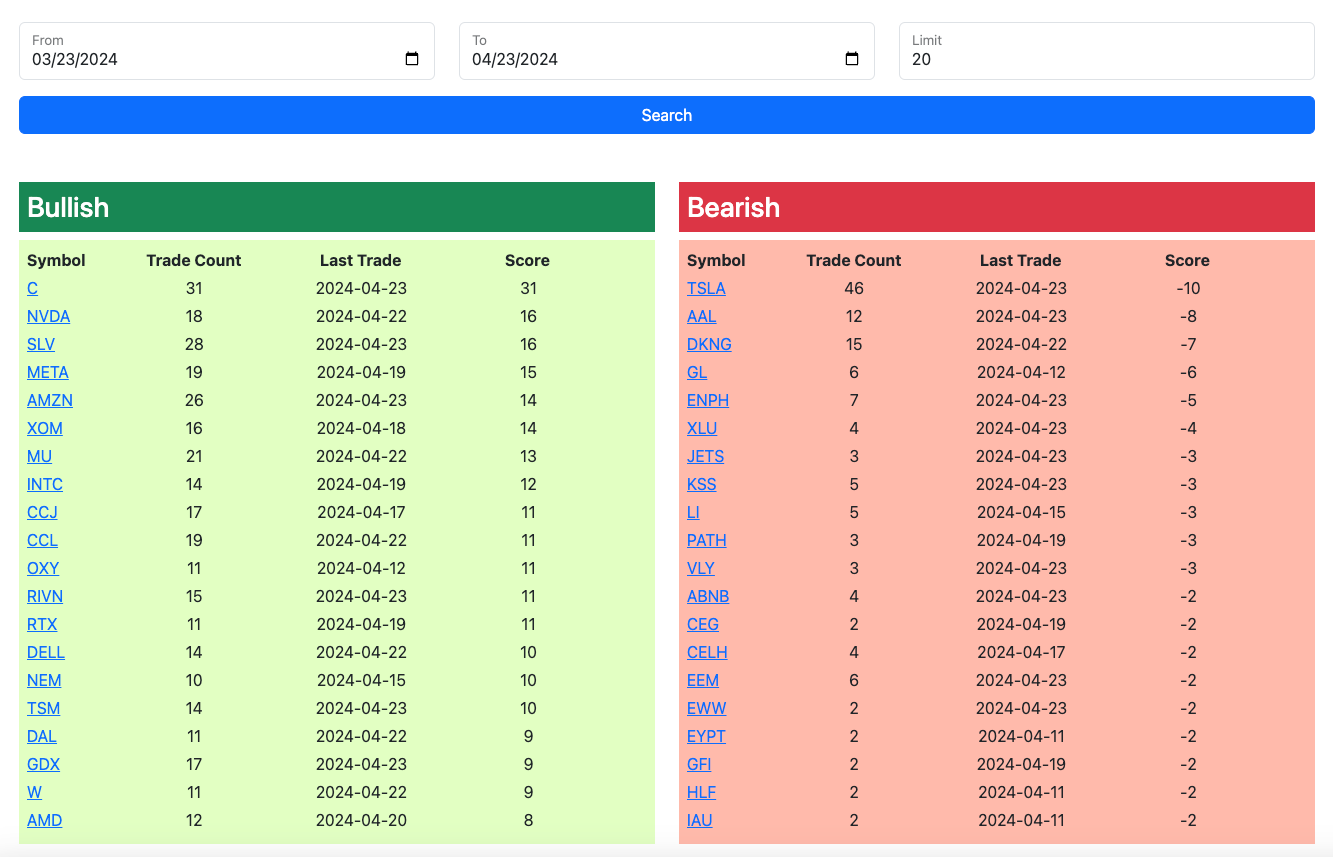Click the Bearish table Score header

pos(1187,260)
